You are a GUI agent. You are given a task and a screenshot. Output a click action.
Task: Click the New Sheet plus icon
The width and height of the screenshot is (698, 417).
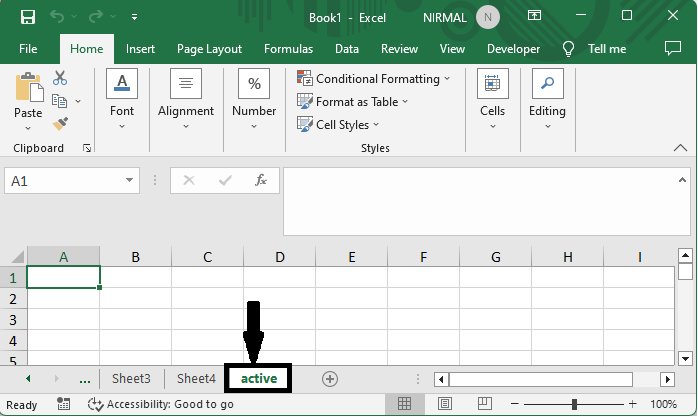point(330,379)
